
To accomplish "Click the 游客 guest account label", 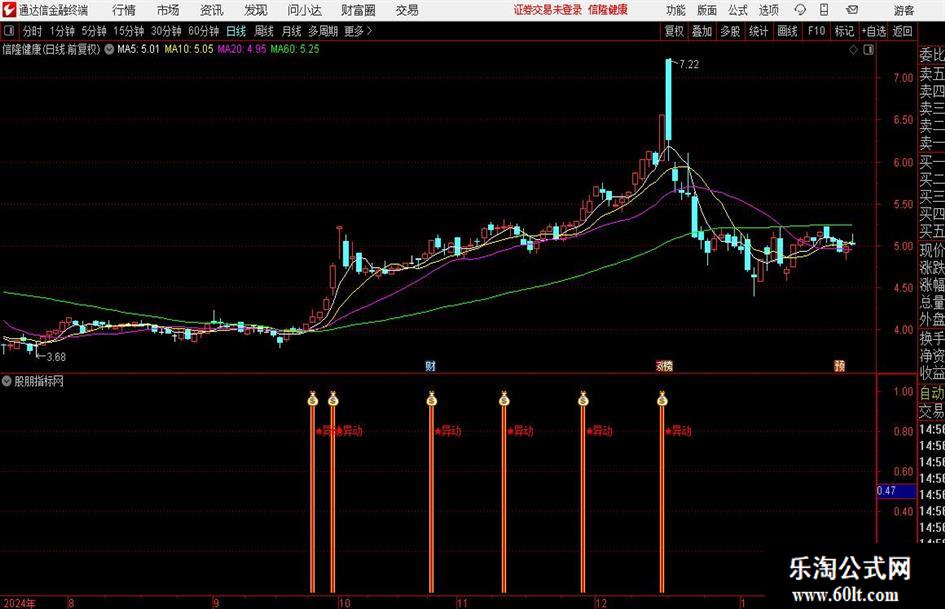I will pos(903,10).
